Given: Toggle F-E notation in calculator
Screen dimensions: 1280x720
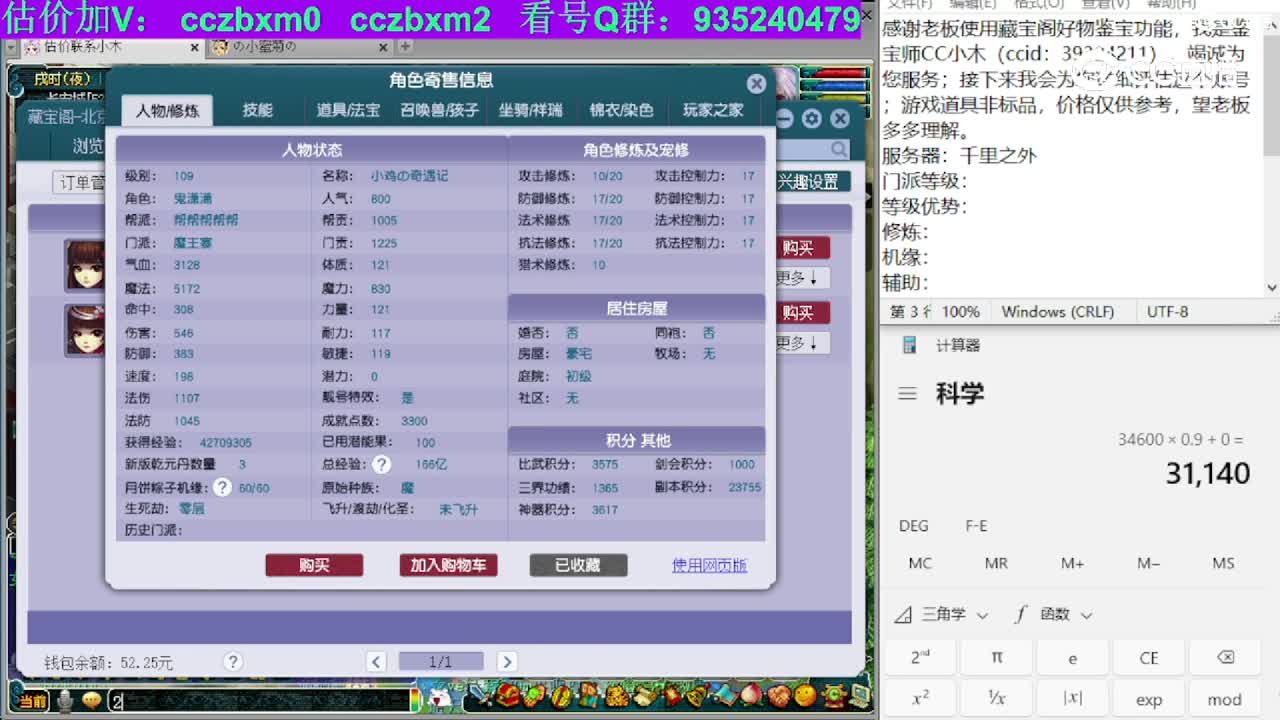Looking at the screenshot, I should click(977, 526).
